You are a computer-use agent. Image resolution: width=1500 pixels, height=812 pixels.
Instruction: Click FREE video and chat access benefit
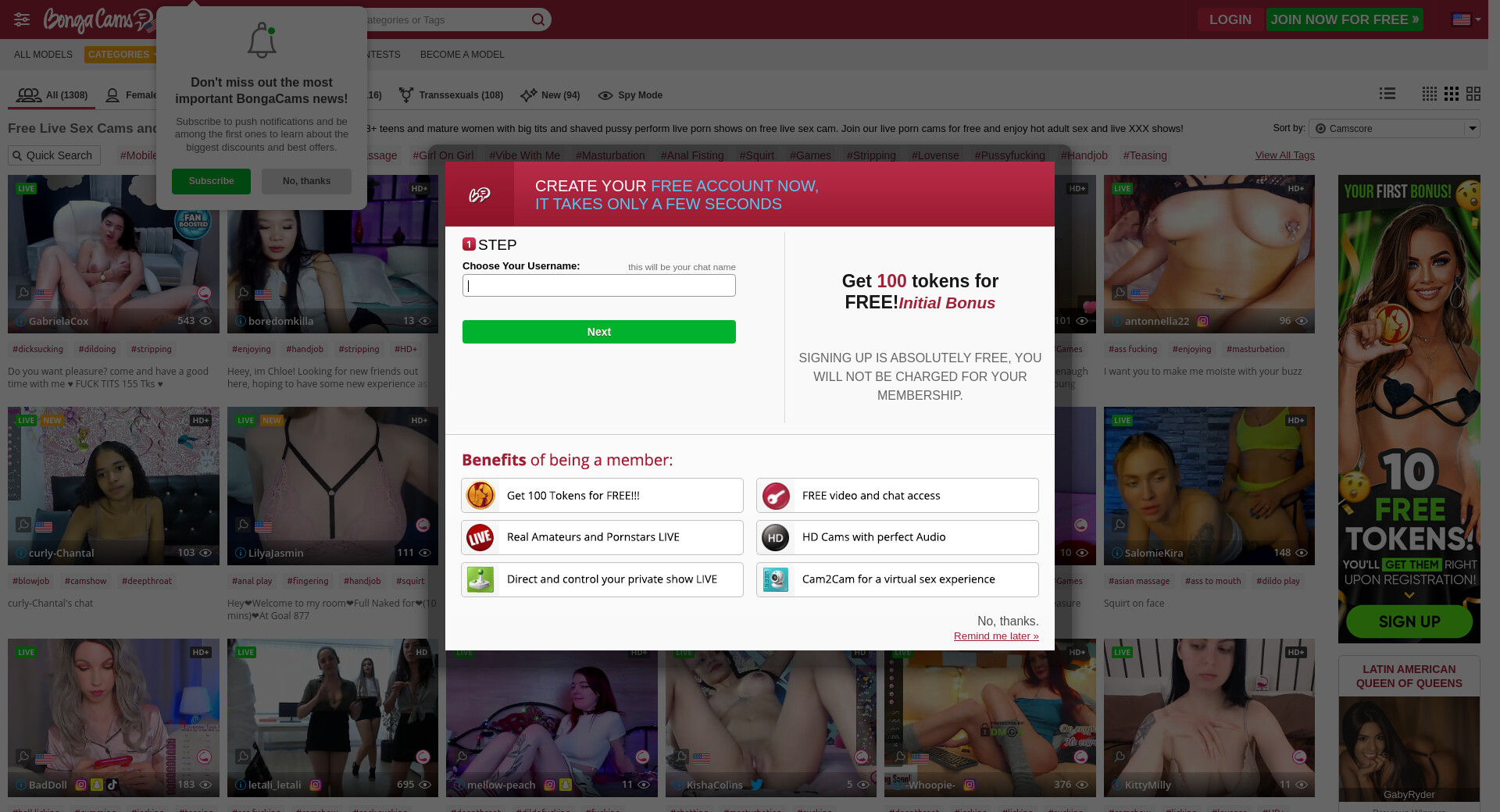[x=898, y=496]
